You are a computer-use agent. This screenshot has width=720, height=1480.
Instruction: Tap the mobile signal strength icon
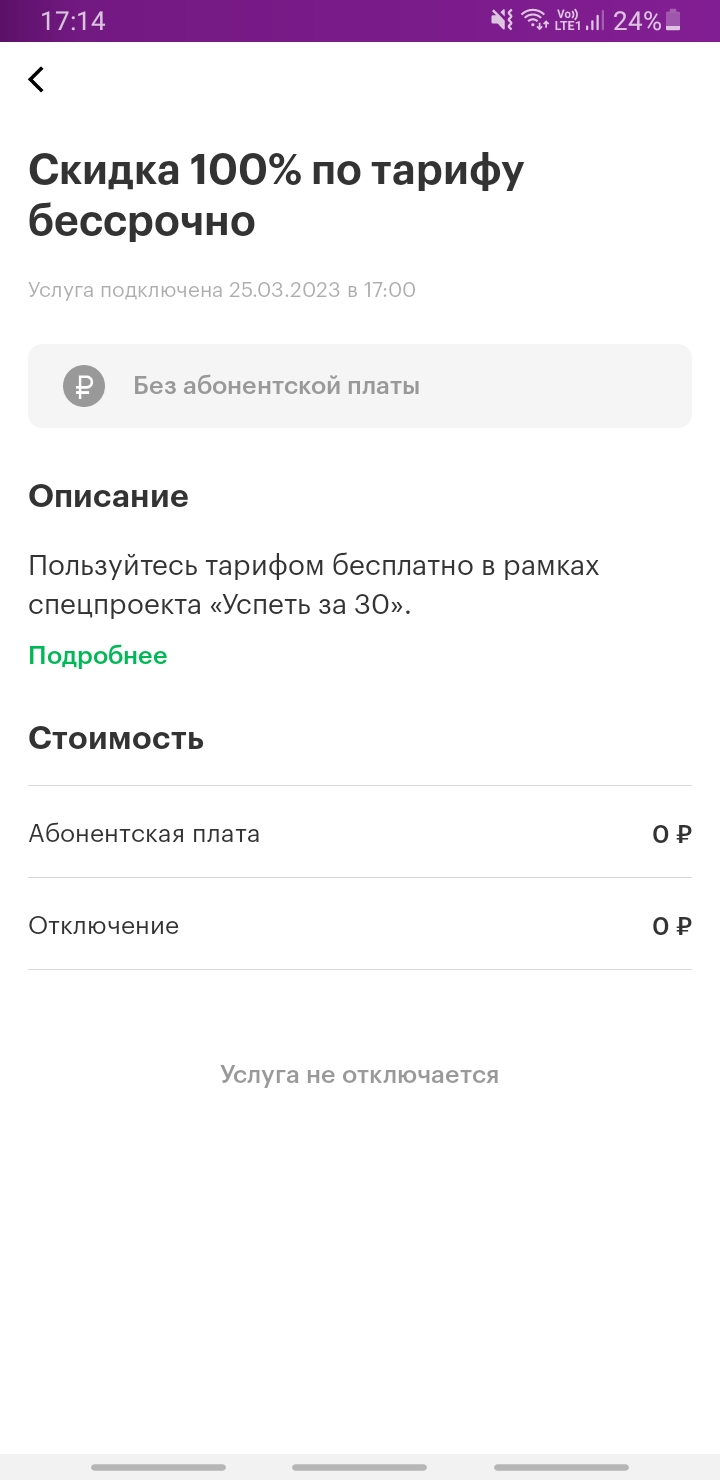point(596,20)
